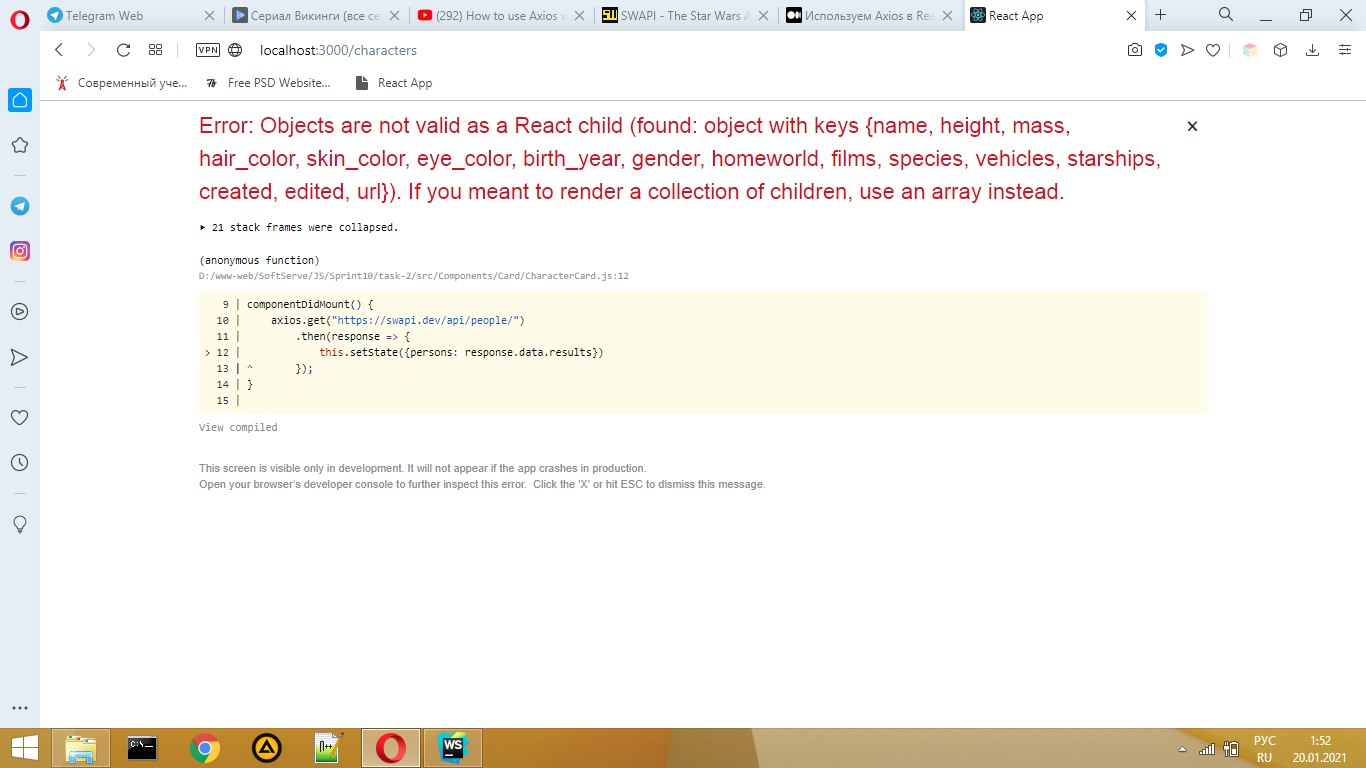Image resolution: width=1366 pixels, height=768 pixels.
Task: Open sidebar Home icon
Action: (19, 99)
